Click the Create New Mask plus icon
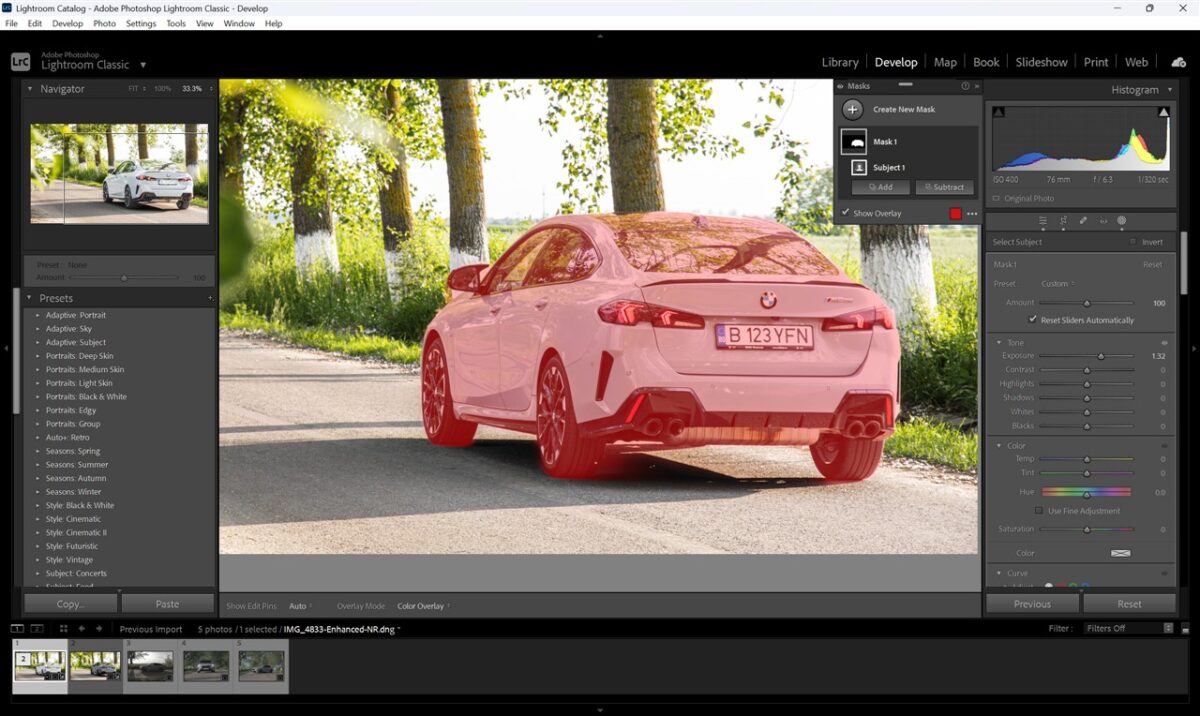1200x716 pixels. pos(852,110)
